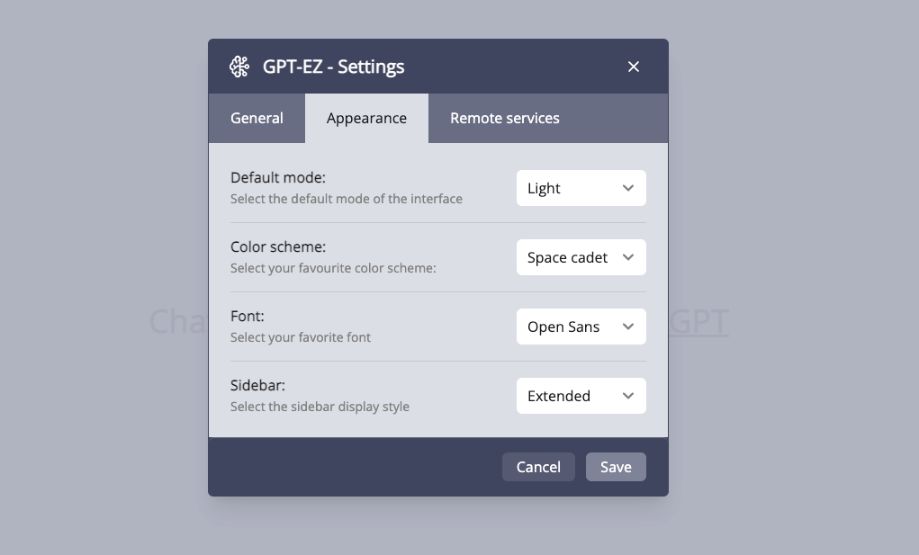
Task: Click the GPT-EZ brain logo icon
Action: (x=239, y=67)
